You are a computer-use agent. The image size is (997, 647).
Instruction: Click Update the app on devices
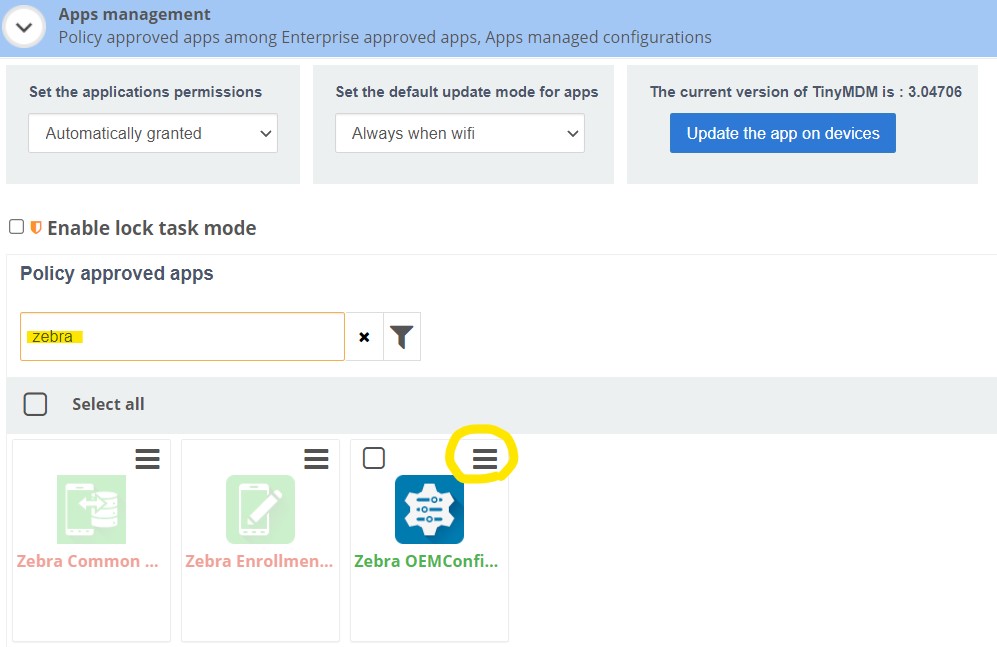coord(782,131)
